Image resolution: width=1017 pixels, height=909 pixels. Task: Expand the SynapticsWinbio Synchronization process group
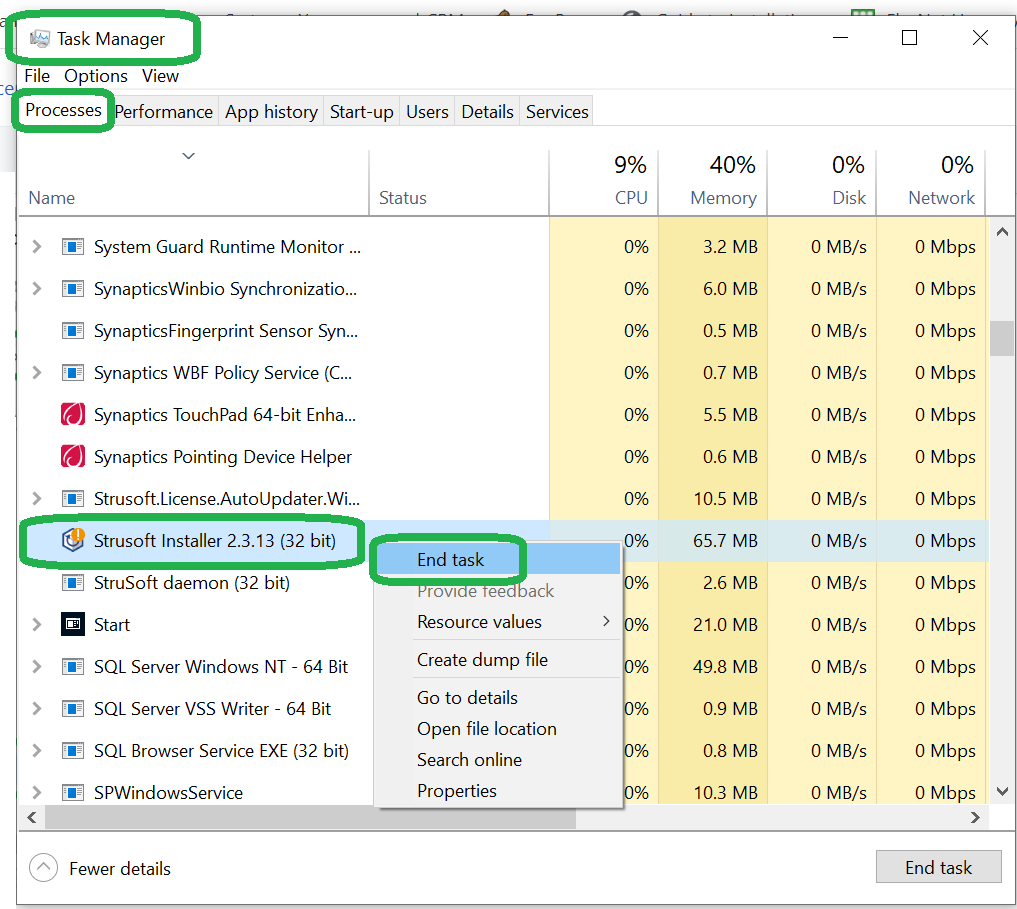pyautogui.click(x=37, y=289)
